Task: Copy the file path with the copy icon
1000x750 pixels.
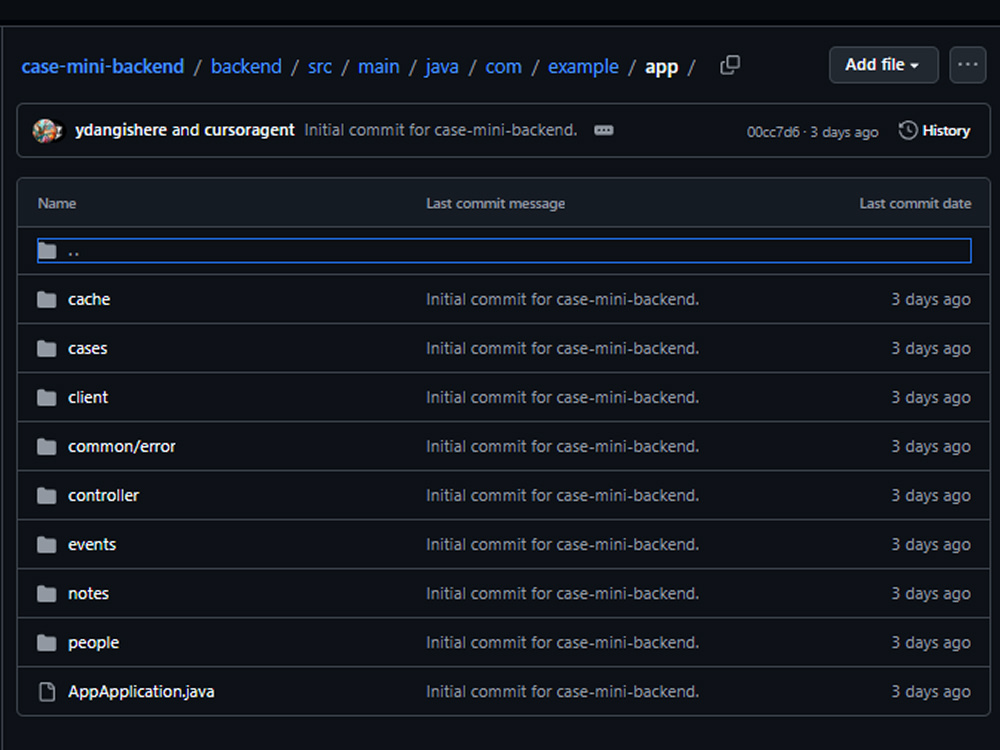Action: pyautogui.click(x=730, y=65)
